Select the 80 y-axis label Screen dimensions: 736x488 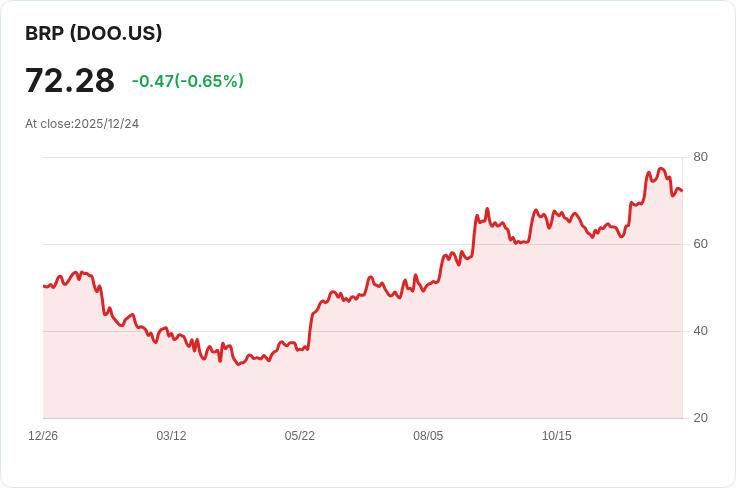coord(700,157)
